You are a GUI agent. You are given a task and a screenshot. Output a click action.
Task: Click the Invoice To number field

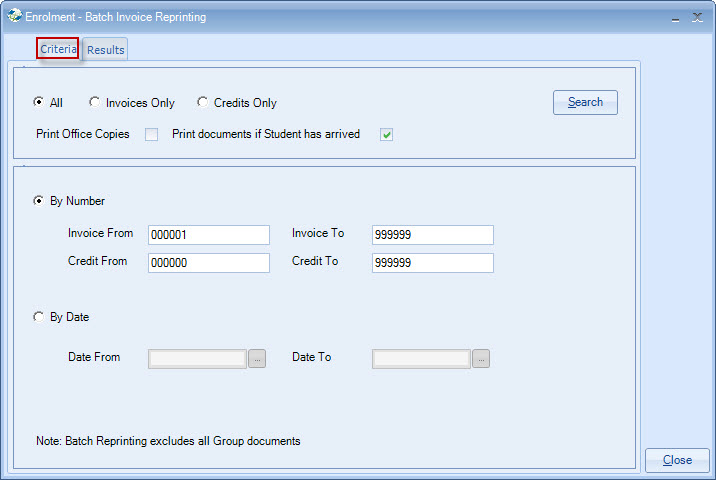click(432, 235)
